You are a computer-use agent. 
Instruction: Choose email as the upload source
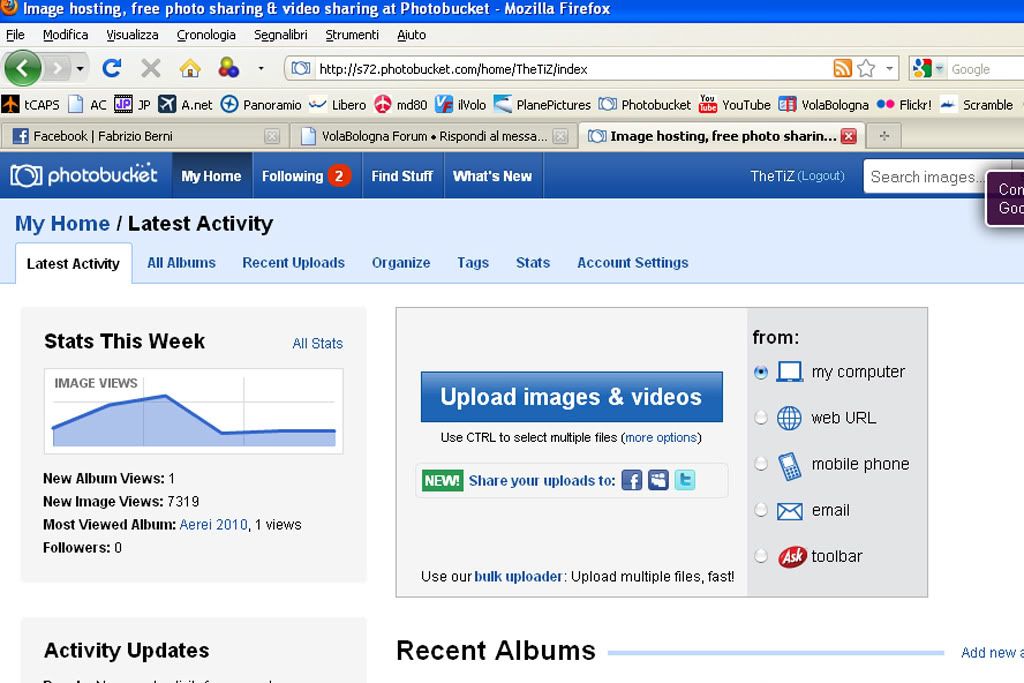(761, 510)
